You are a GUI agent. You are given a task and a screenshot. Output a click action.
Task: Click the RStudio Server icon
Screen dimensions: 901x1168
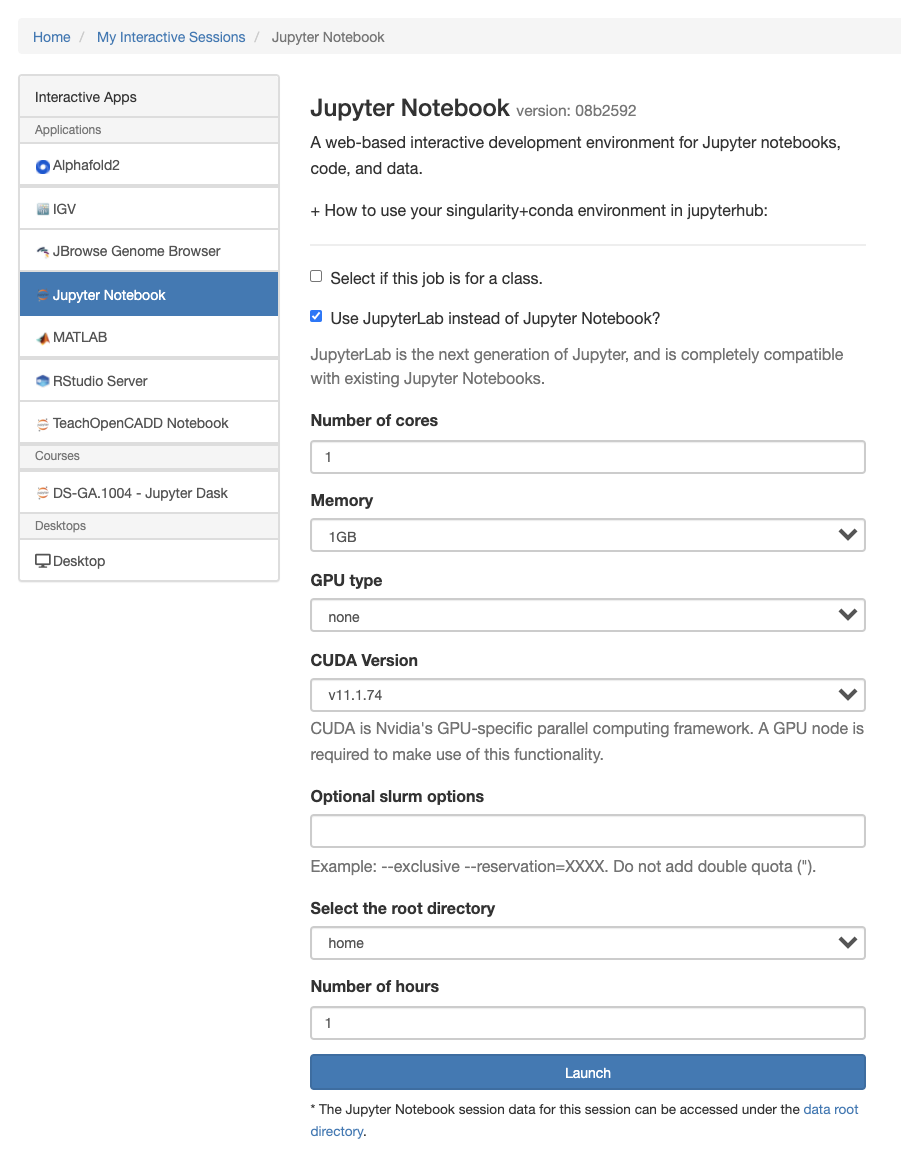tap(43, 381)
